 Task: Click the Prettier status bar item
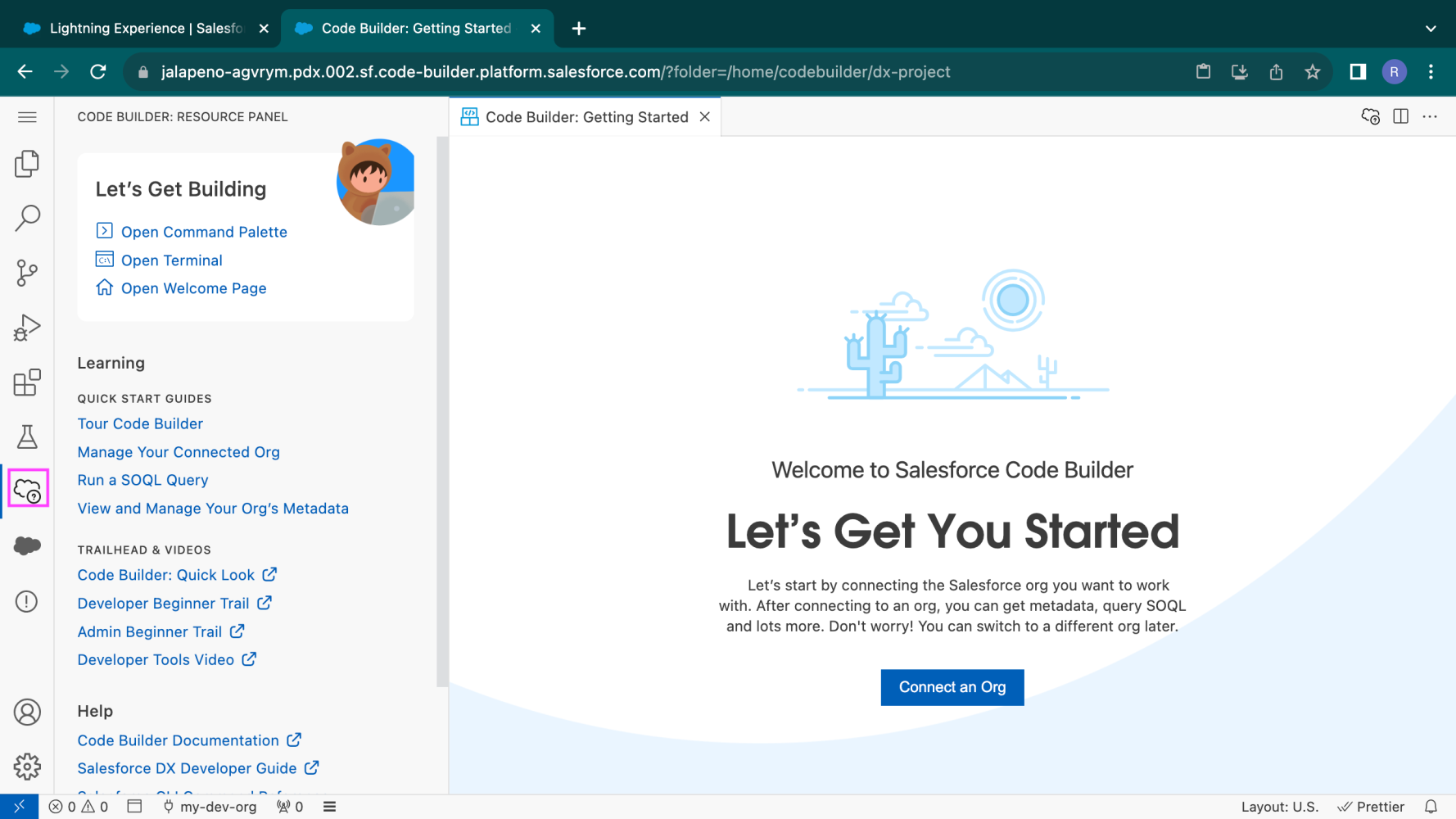coord(1371,807)
